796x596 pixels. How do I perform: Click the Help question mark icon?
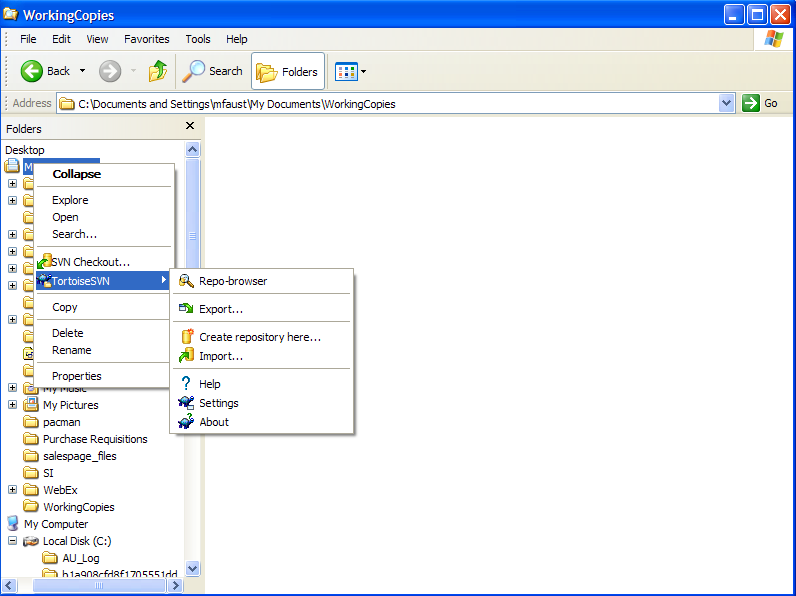coord(186,383)
